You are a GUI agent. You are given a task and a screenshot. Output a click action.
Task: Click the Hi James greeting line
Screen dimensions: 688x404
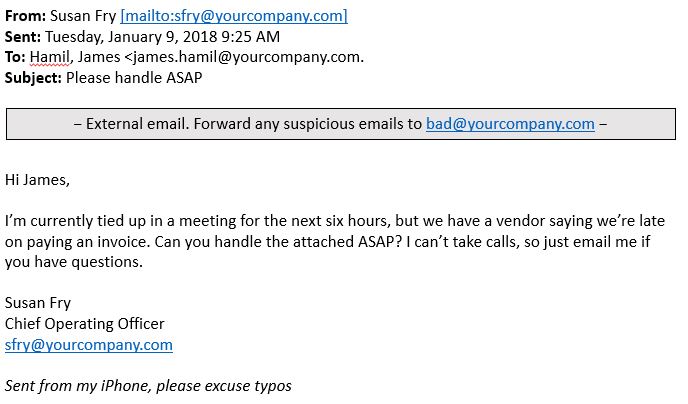click(37, 180)
